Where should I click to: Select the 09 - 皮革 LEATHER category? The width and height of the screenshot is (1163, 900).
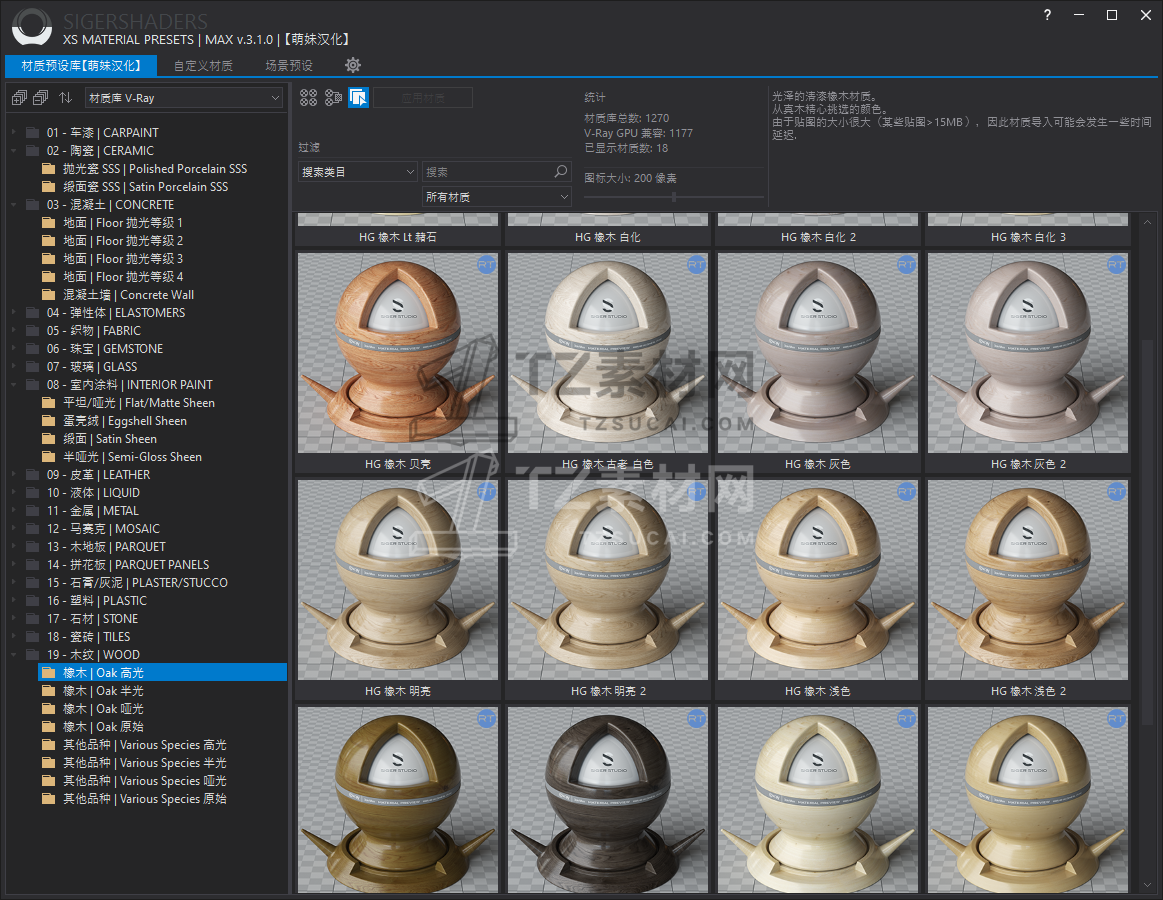(x=98, y=475)
